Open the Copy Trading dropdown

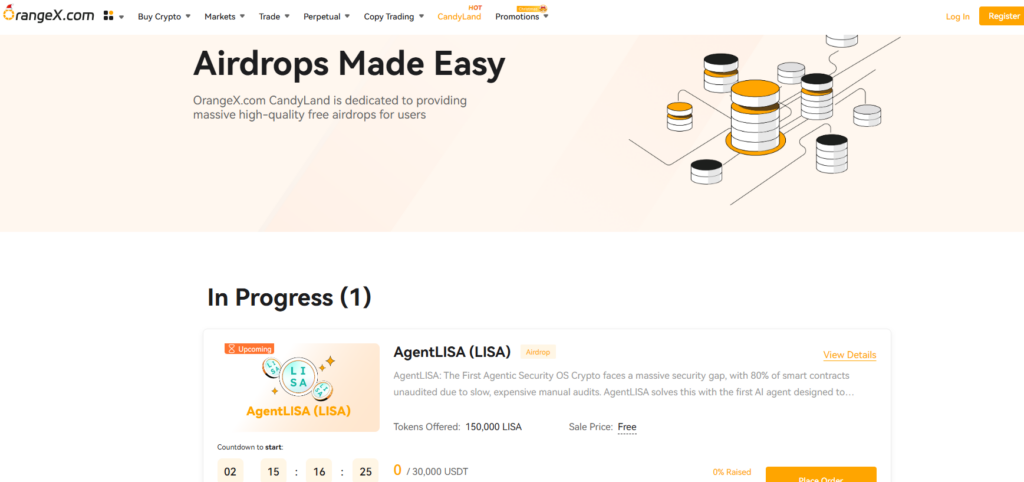pyautogui.click(x=393, y=17)
